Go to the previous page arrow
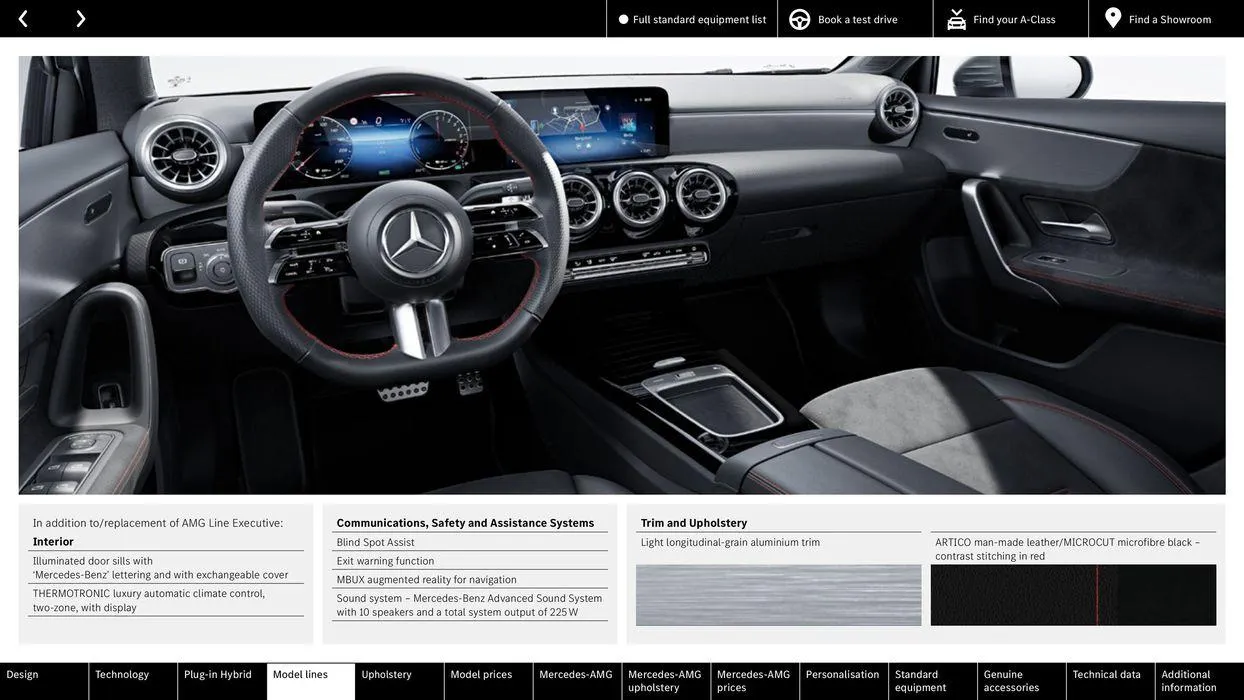The width and height of the screenshot is (1244, 700). (x=23, y=19)
